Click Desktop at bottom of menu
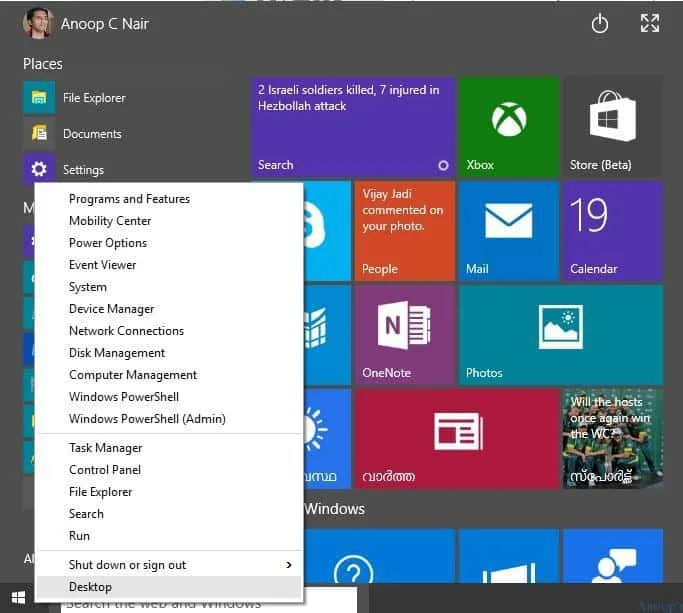Screen dimensions: 683x613 (x=90, y=587)
